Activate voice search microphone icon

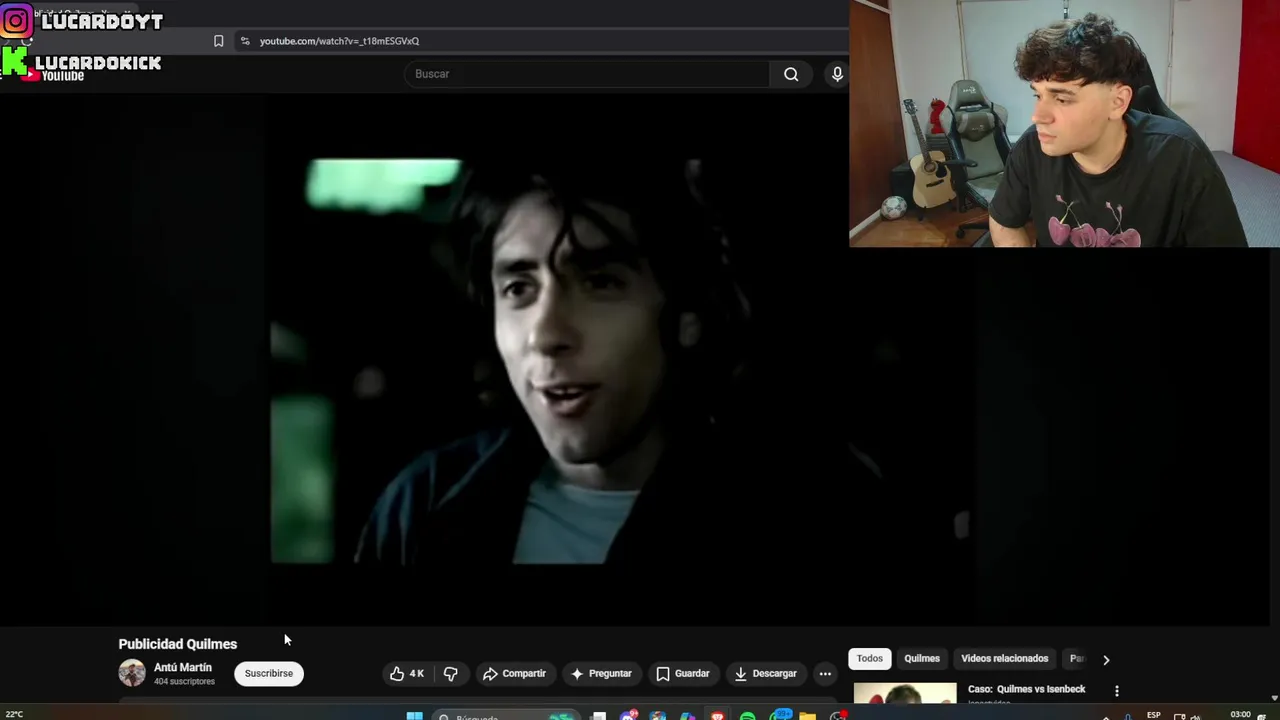click(837, 74)
